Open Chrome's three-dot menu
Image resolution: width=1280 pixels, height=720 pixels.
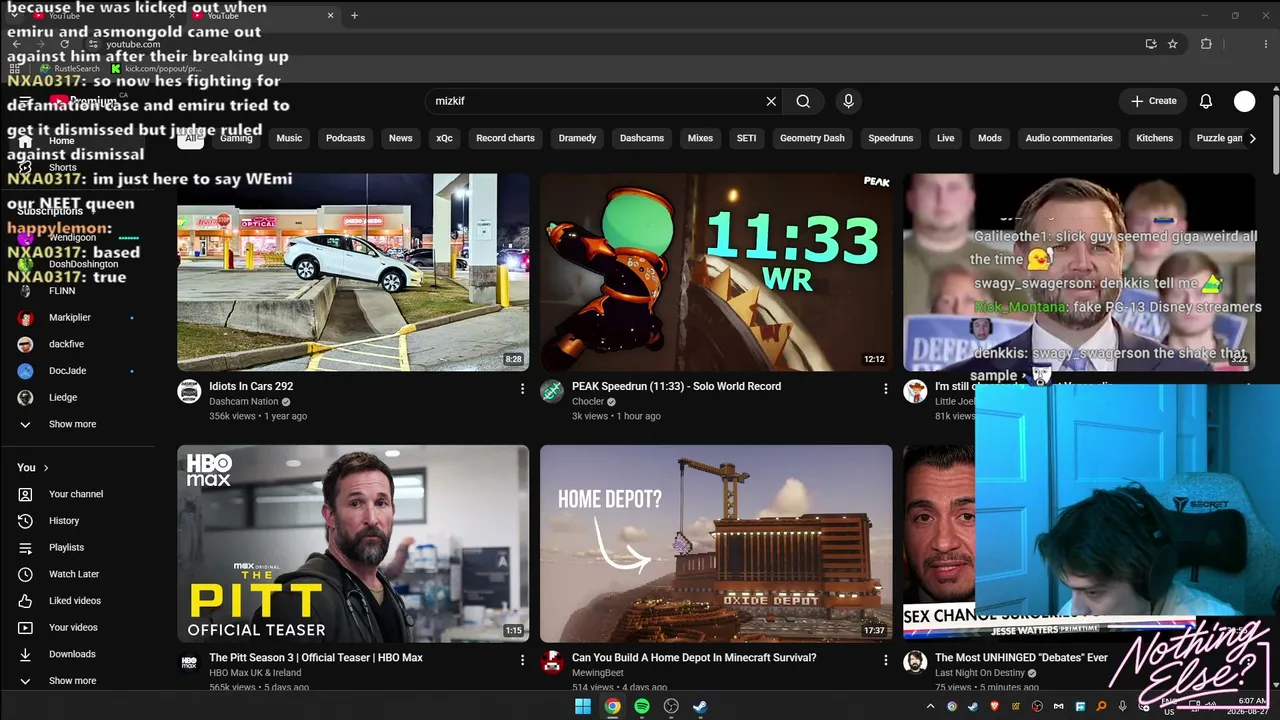pos(1264,44)
